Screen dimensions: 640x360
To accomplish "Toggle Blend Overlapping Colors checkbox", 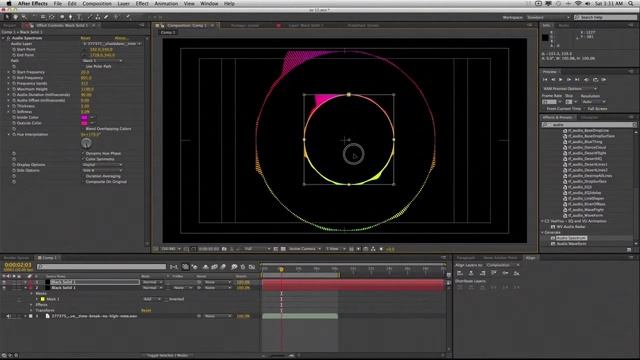I will pyautogui.click(x=83, y=129).
